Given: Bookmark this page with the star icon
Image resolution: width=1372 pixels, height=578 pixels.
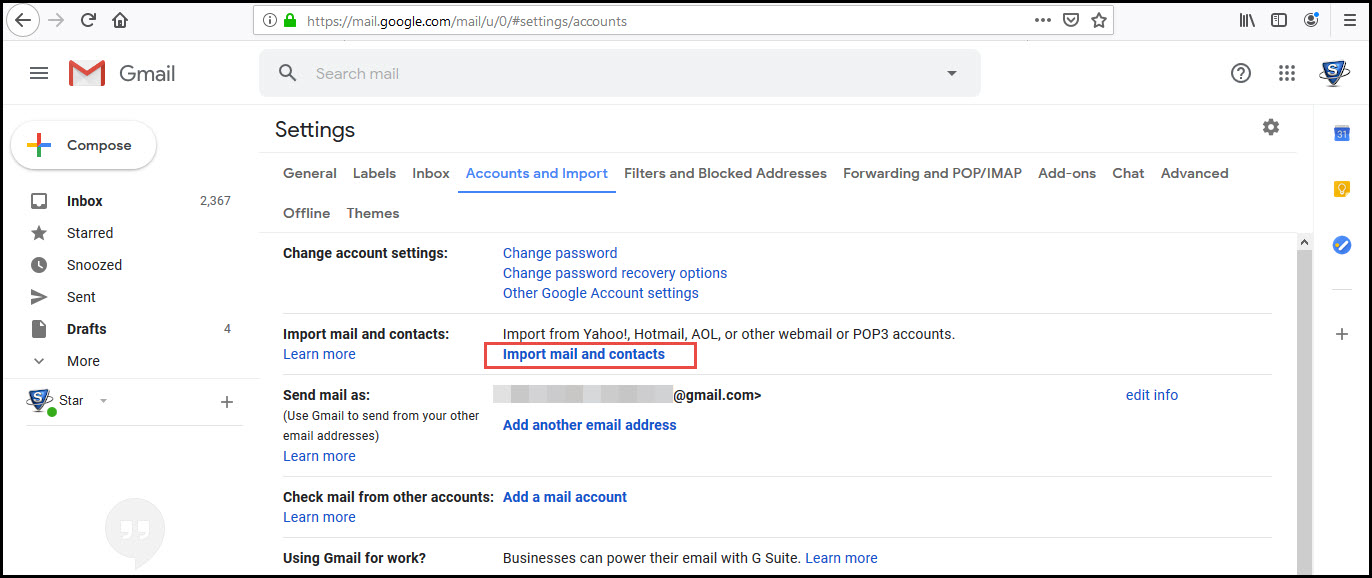Looking at the screenshot, I should (1099, 20).
